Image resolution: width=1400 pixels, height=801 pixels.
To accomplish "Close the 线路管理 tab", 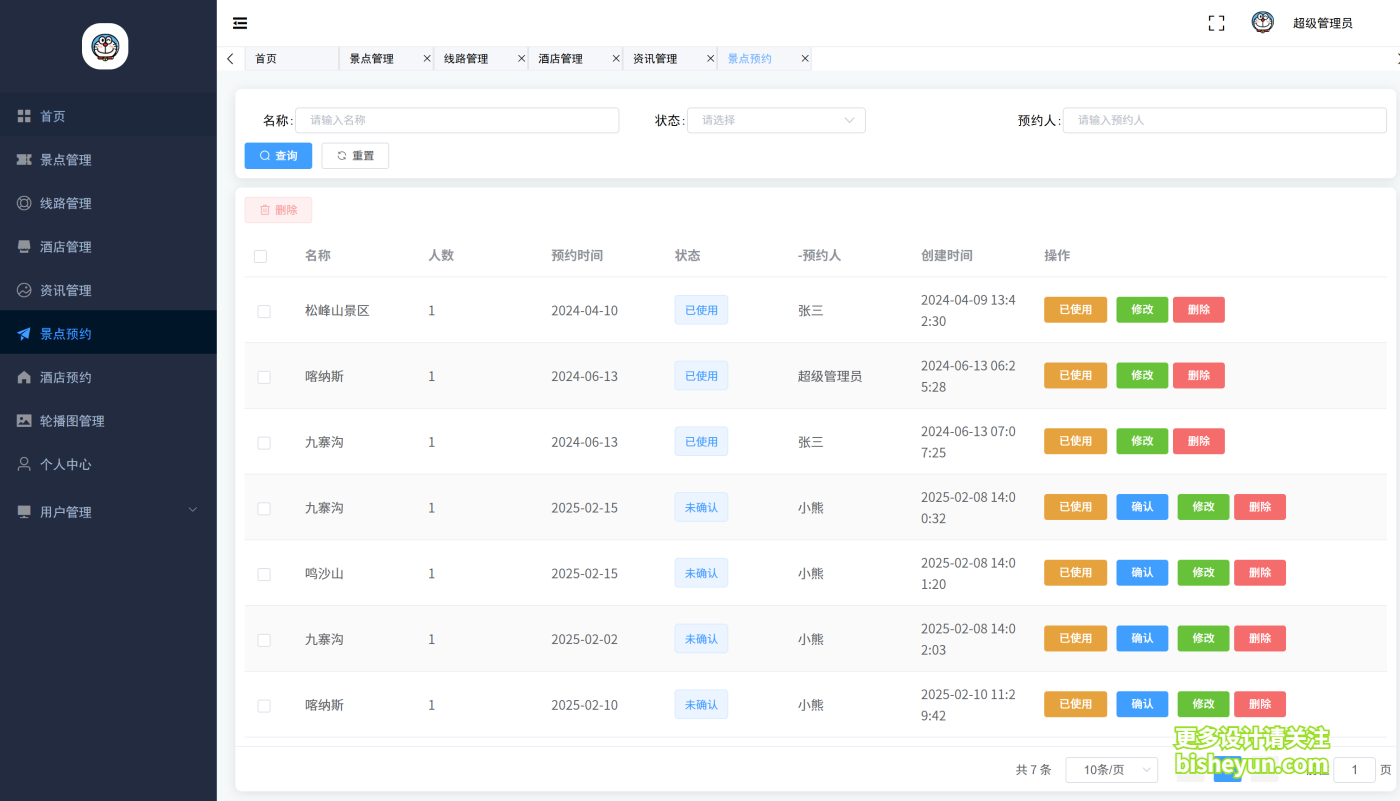I will tap(521, 59).
